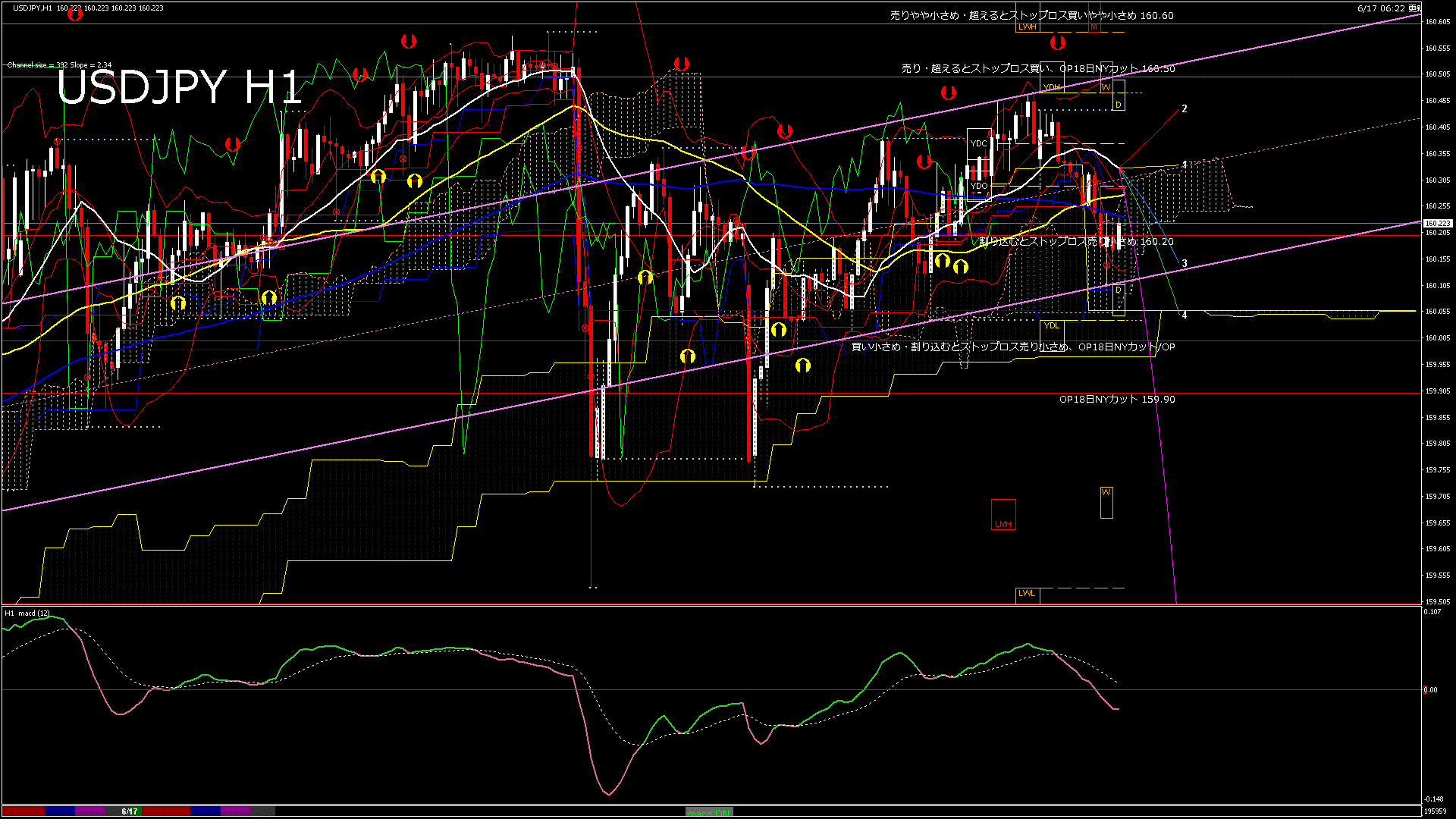Image resolution: width=1456 pixels, height=819 pixels.
Task: Click the 'H1 macd (12)' indicator label
Action: coord(27,613)
